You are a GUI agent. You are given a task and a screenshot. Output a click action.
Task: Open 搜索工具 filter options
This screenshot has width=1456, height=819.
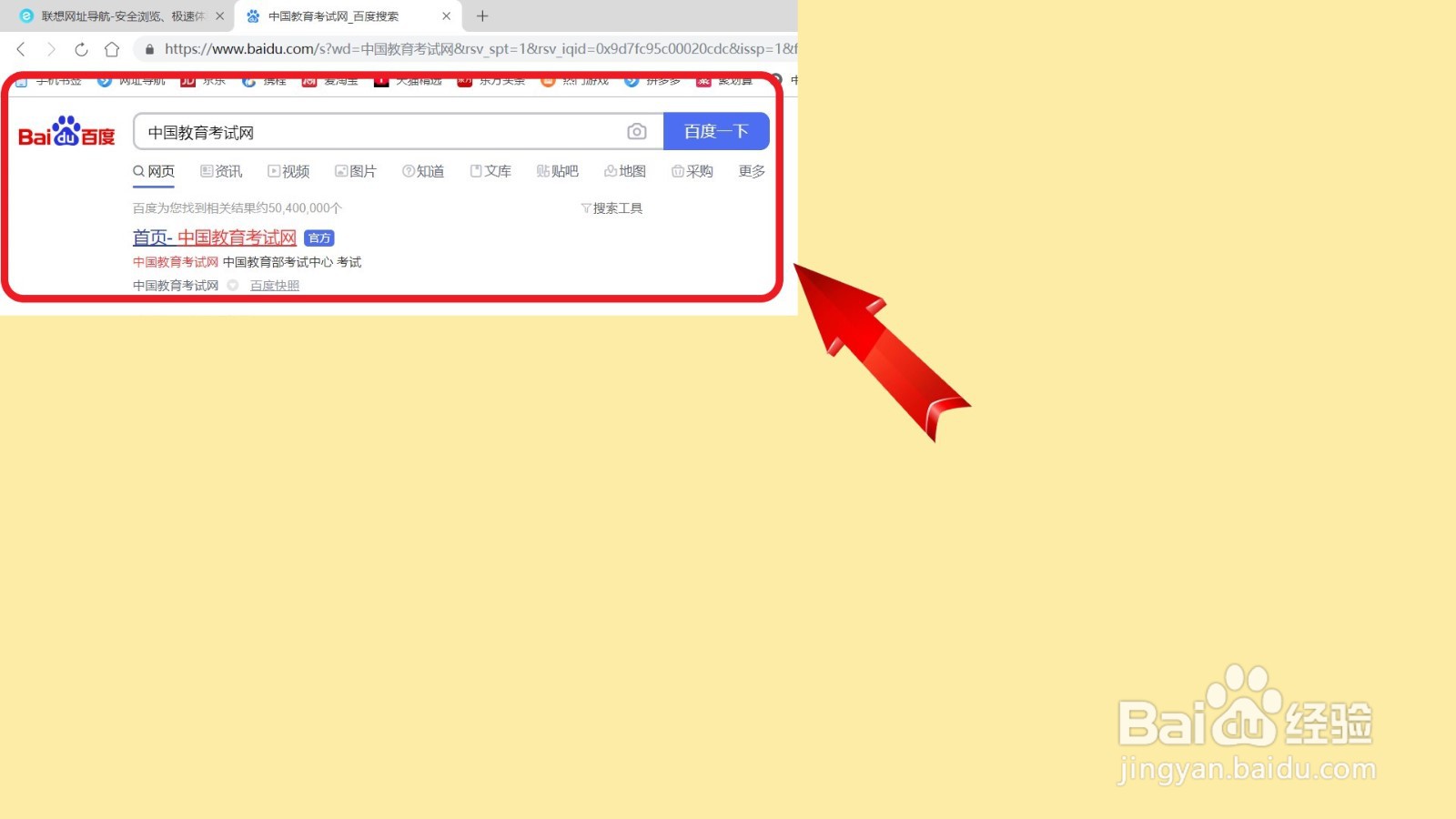click(x=612, y=208)
